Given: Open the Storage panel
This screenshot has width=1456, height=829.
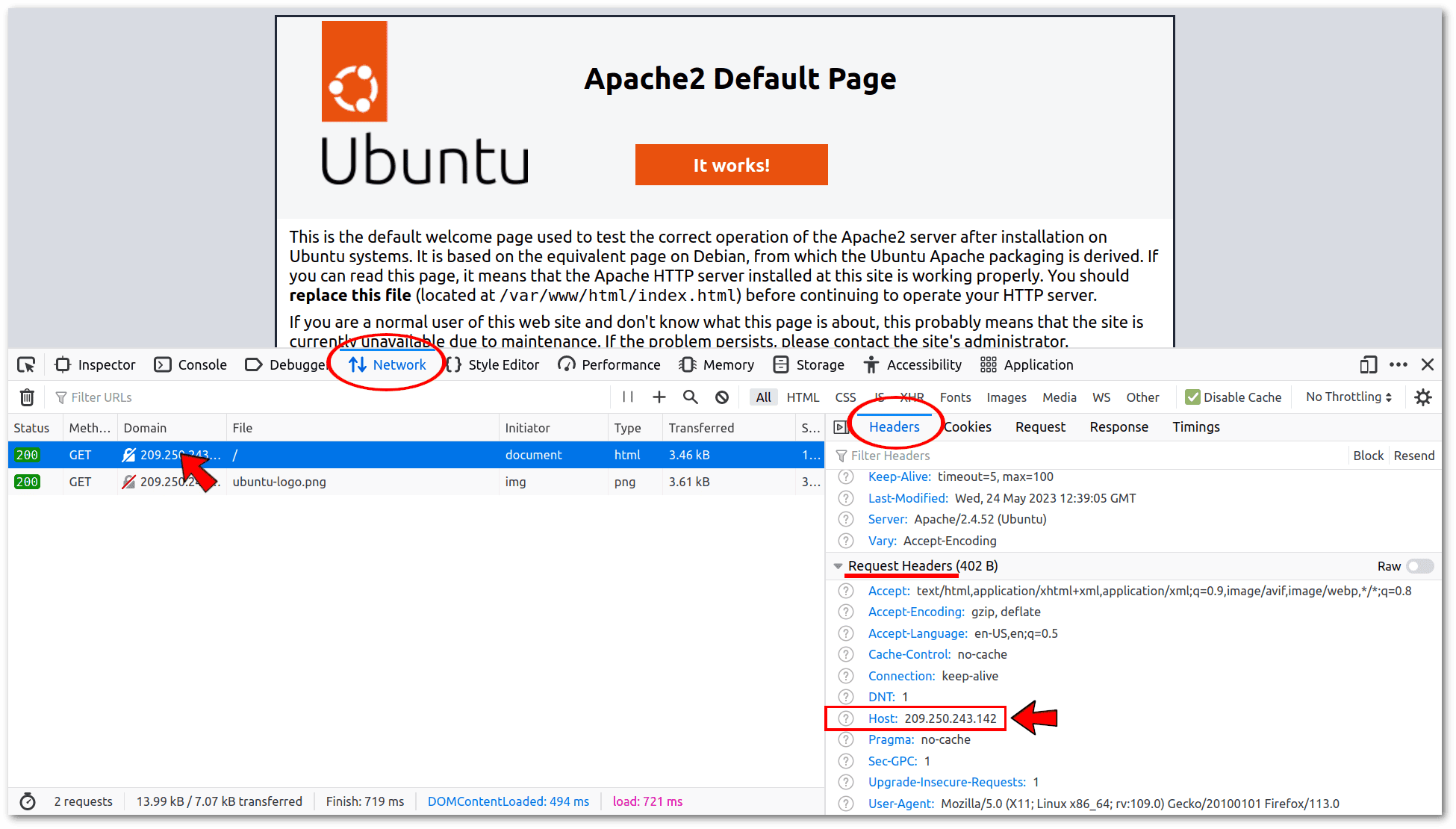Looking at the screenshot, I should click(x=809, y=364).
